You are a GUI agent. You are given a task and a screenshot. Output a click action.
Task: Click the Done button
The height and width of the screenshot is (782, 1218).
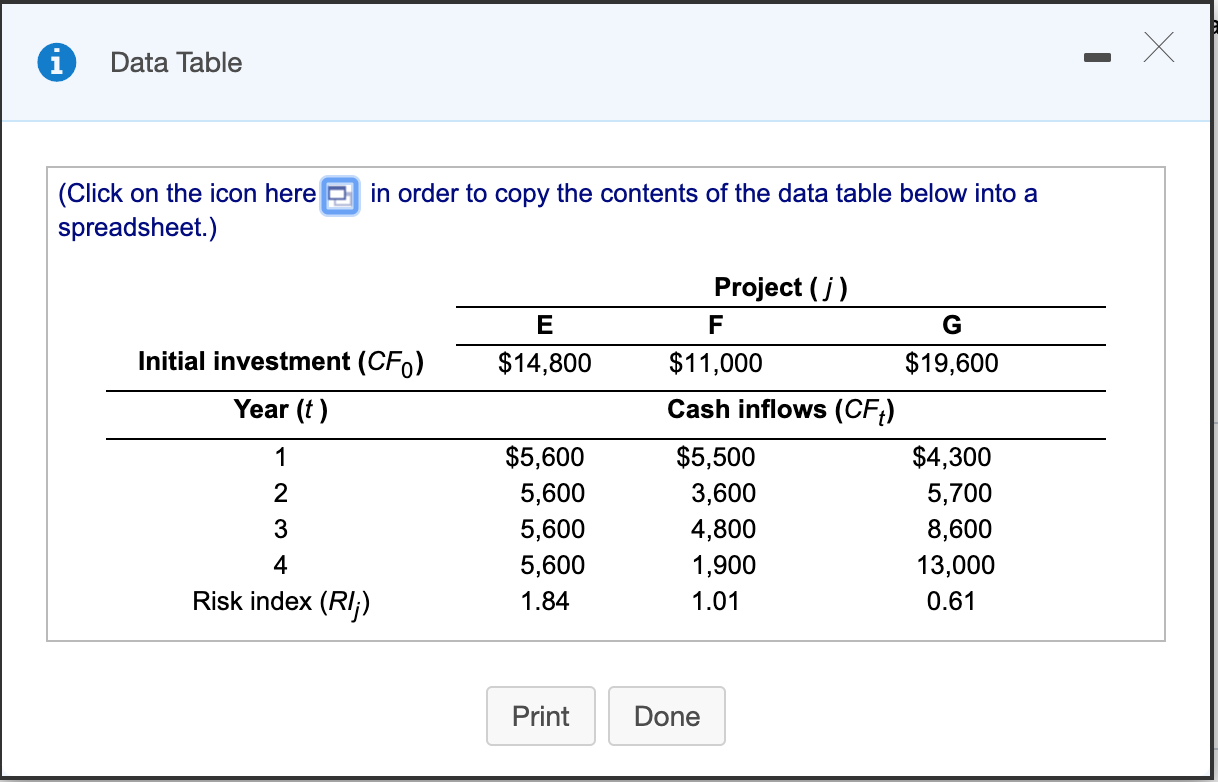coord(667,716)
